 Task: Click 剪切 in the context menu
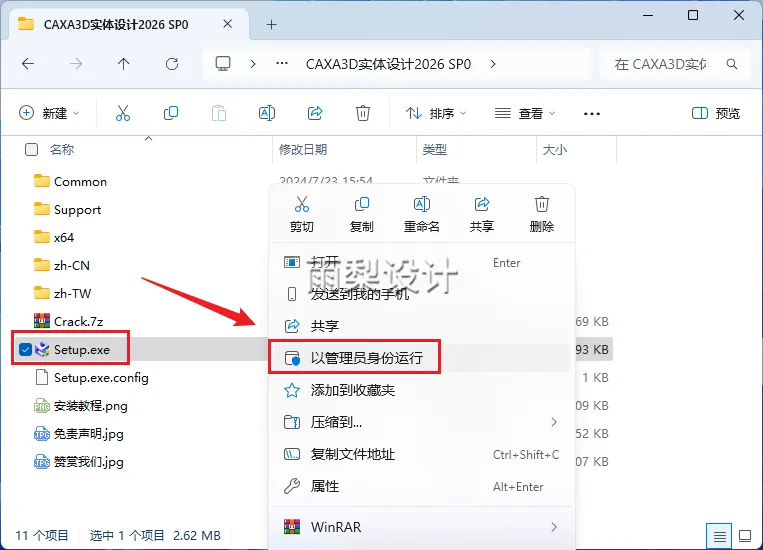(302, 214)
